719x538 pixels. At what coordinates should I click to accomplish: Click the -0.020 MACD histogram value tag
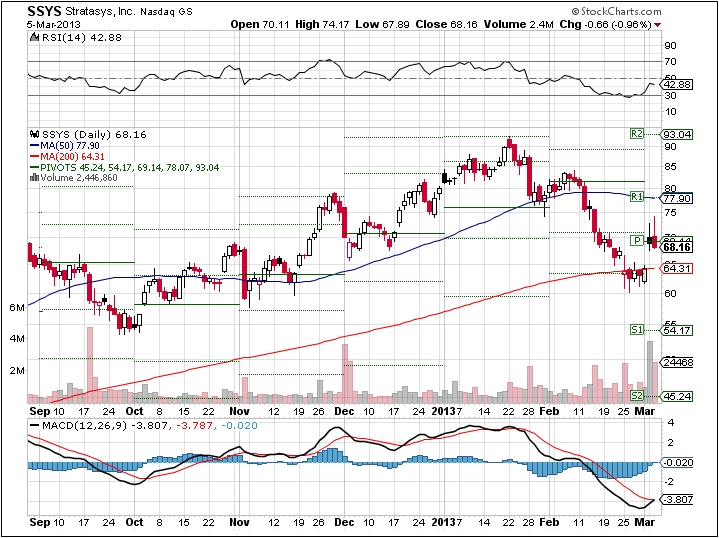[678, 462]
